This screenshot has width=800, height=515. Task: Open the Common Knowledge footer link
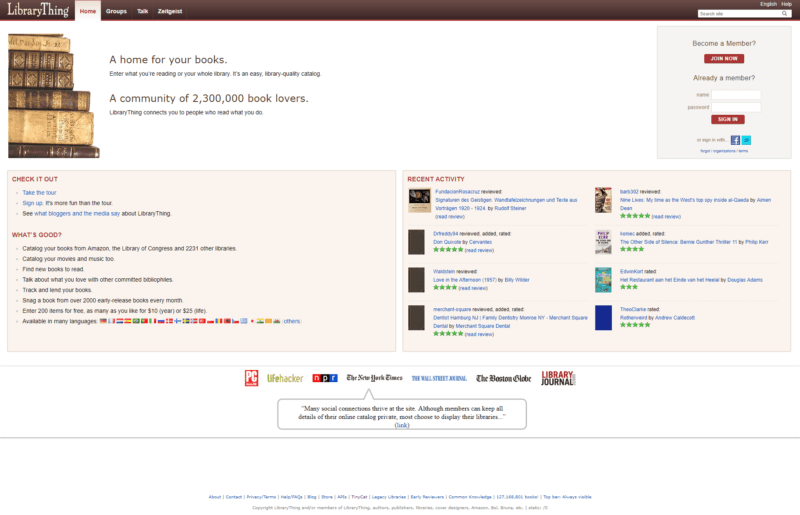(x=470, y=497)
